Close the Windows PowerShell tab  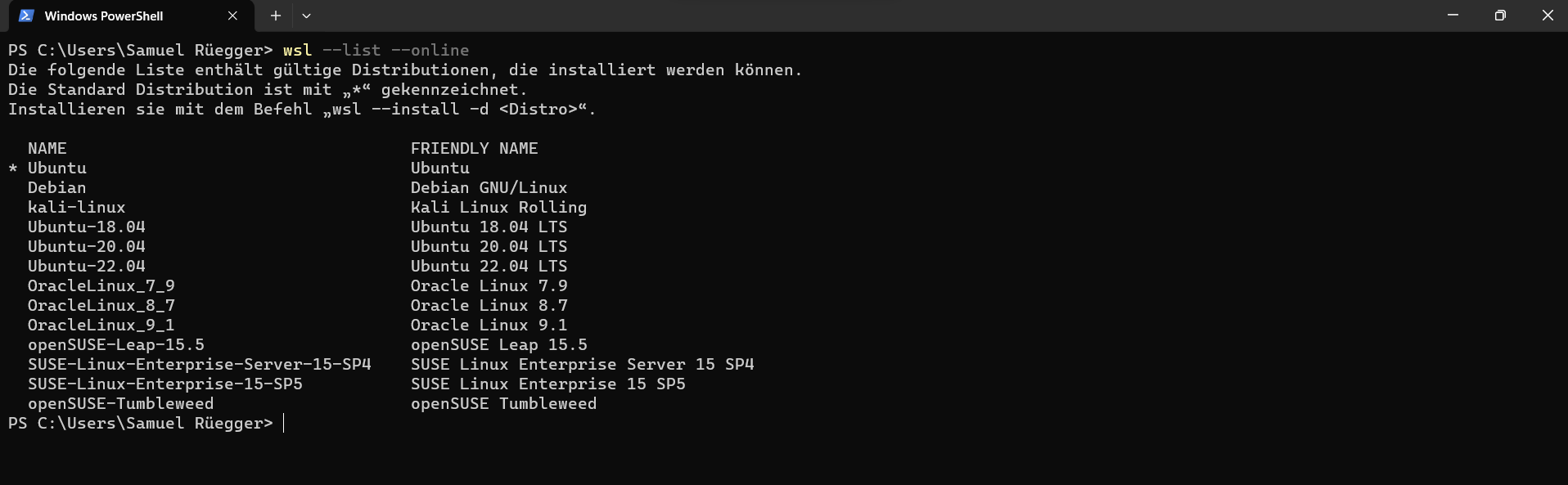click(x=232, y=16)
